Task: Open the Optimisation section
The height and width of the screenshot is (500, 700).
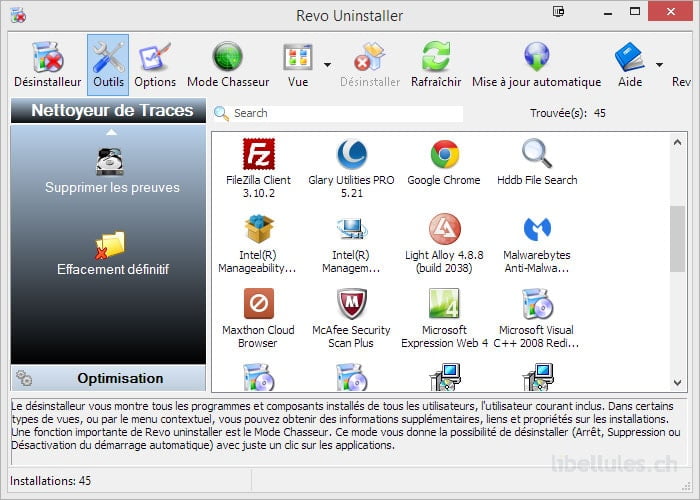Action: coord(108,378)
